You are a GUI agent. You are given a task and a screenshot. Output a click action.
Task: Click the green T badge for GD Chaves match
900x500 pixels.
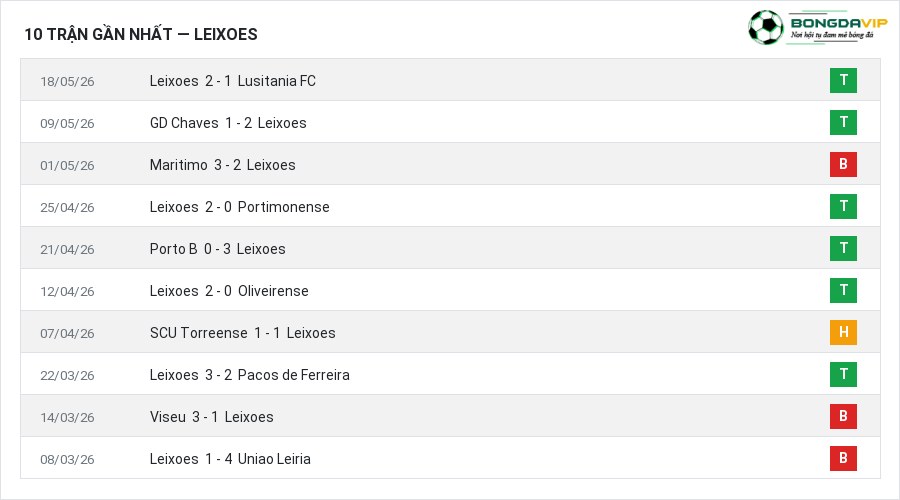tap(843, 122)
